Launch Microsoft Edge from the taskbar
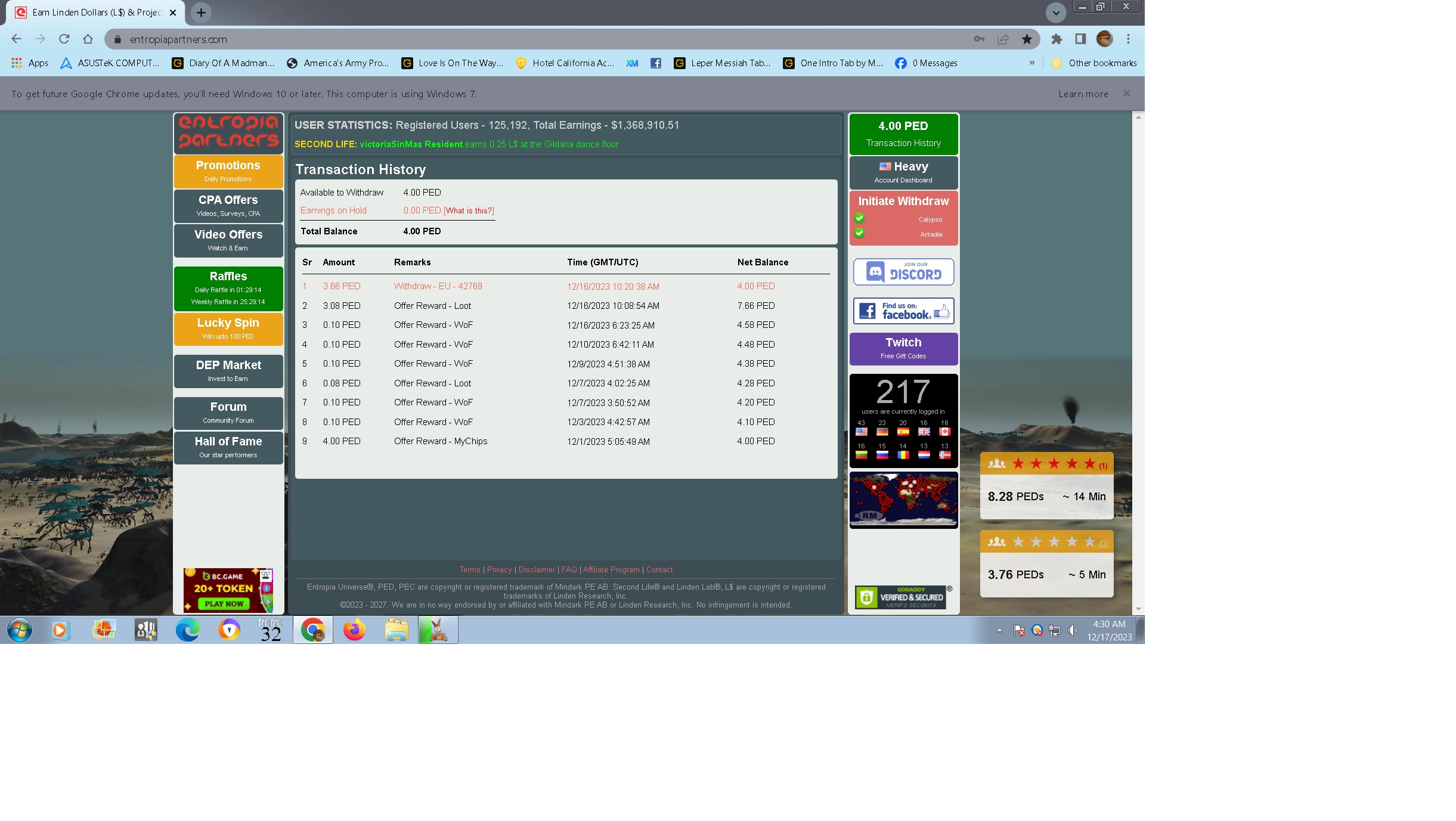The height and width of the screenshot is (821, 1456). coord(187,630)
